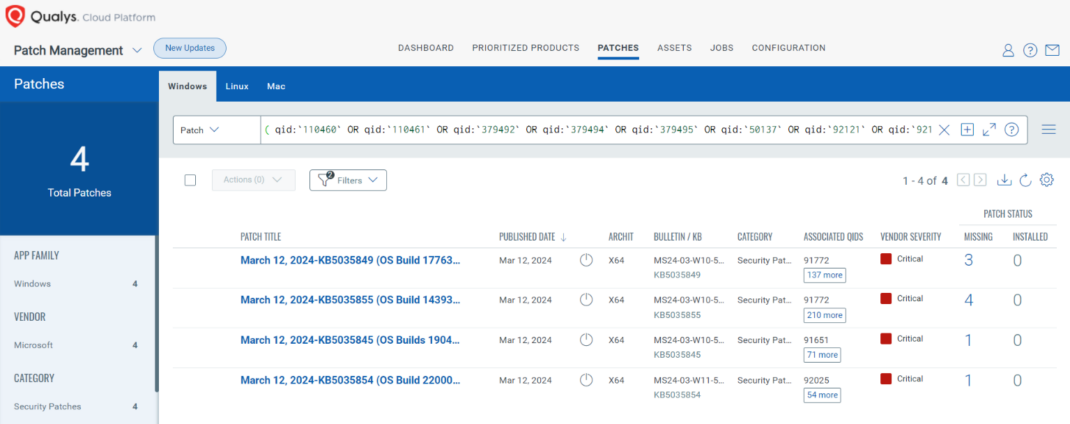
Task: Select the Windows tab
Action: [x=187, y=87]
